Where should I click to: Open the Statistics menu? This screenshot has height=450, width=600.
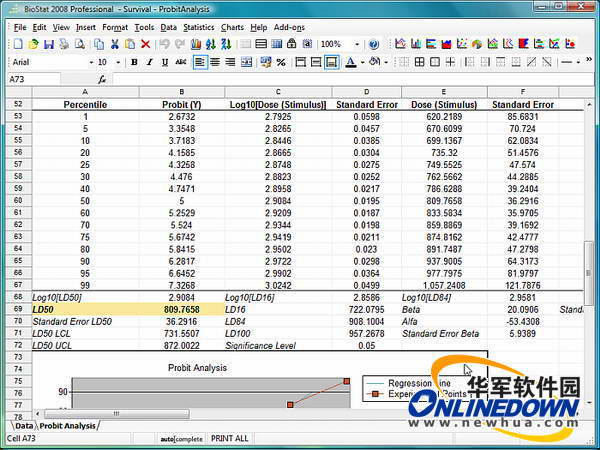click(198, 28)
